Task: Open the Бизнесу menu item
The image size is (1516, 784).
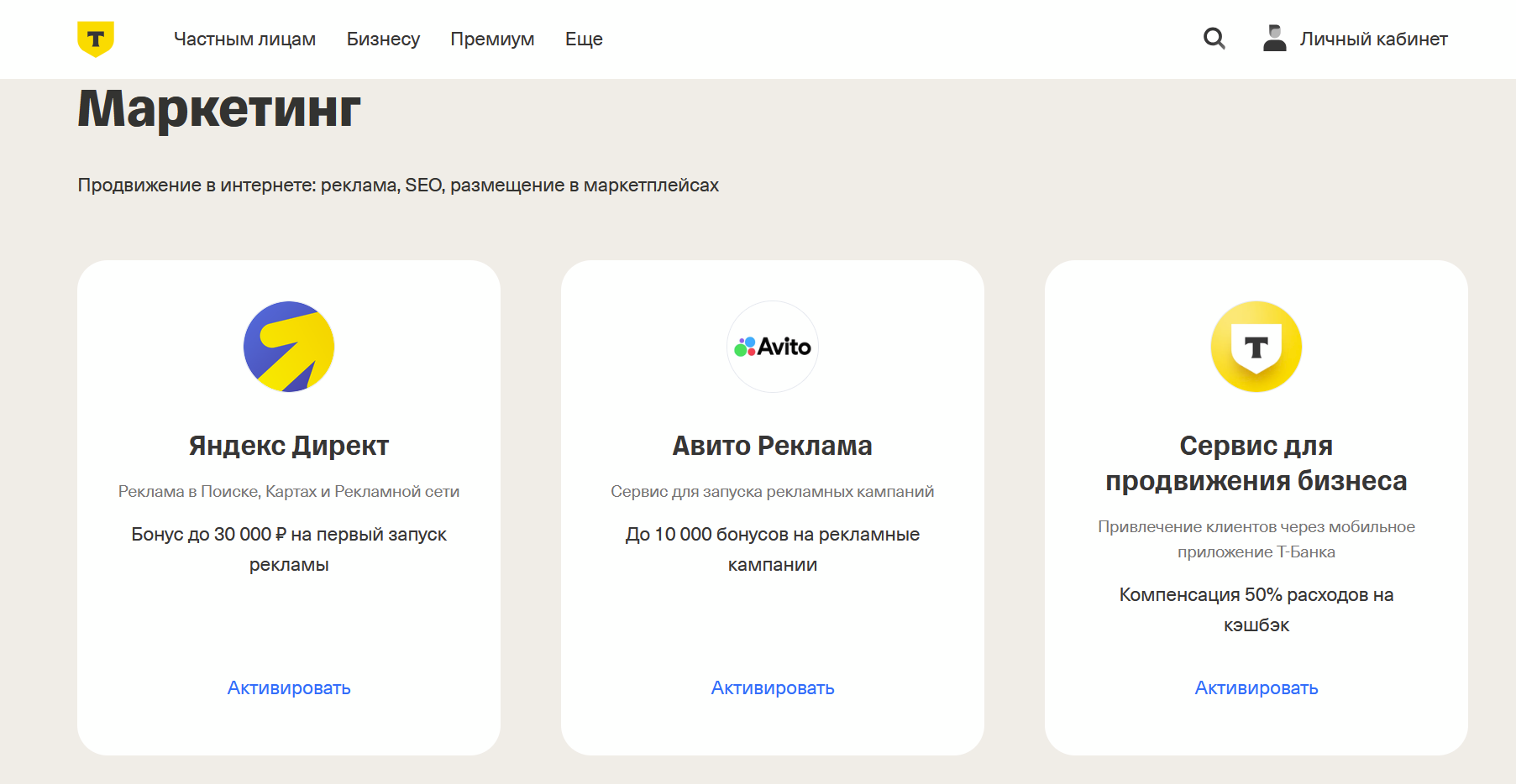Action: click(x=383, y=39)
